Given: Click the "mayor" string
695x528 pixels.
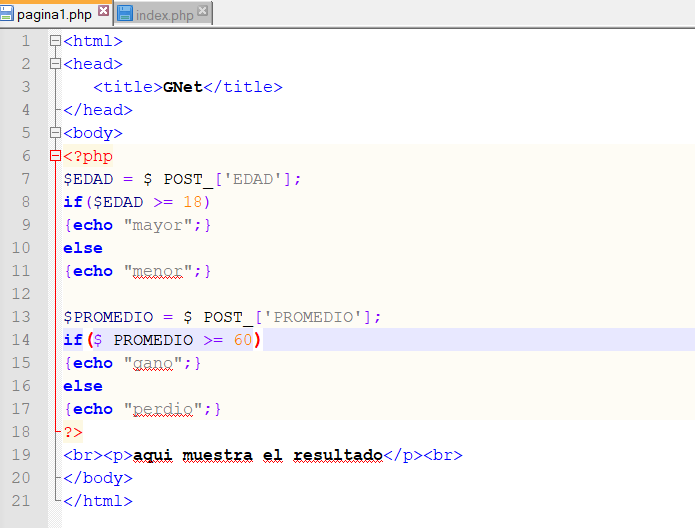Looking at the screenshot, I should click(x=158, y=225).
